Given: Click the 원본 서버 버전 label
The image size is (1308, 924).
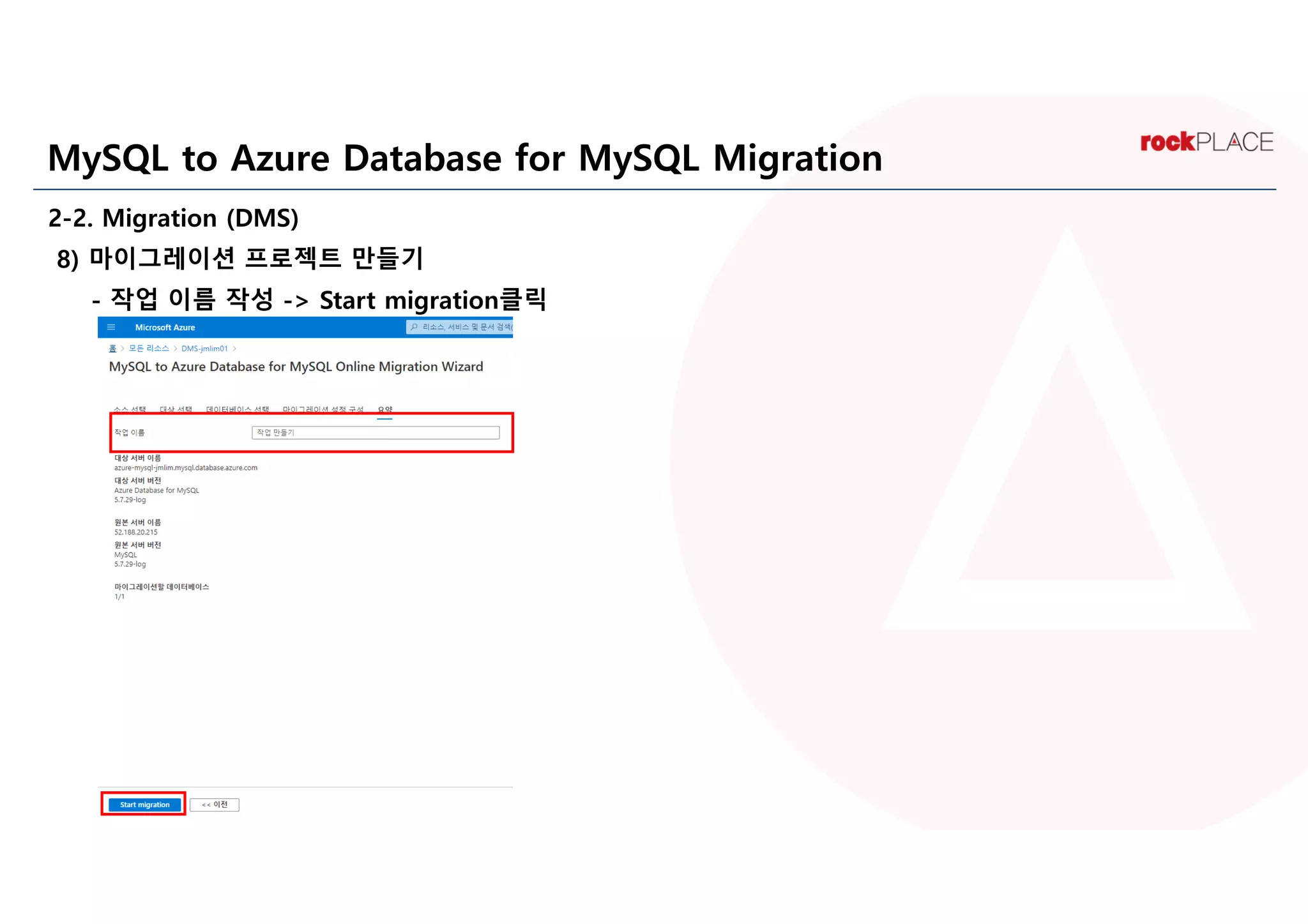Looking at the screenshot, I should [138, 545].
